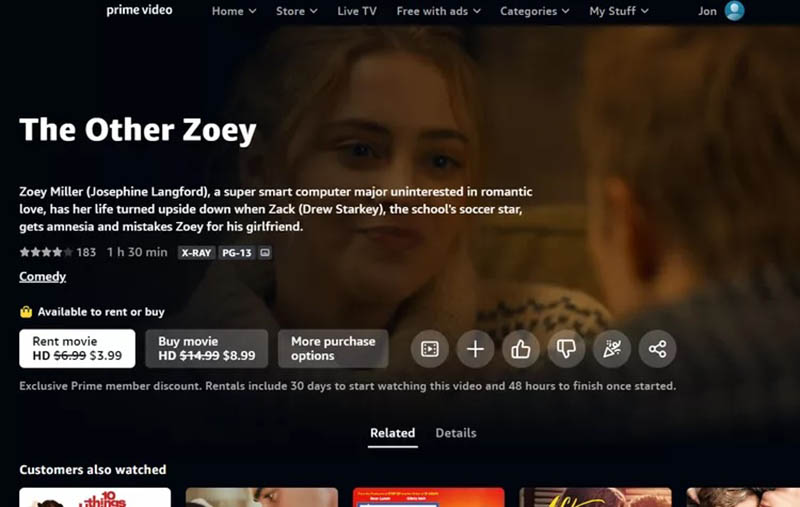800x507 pixels.
Task: Click the PG-13 rating badge
Action: tap(237, 252)
